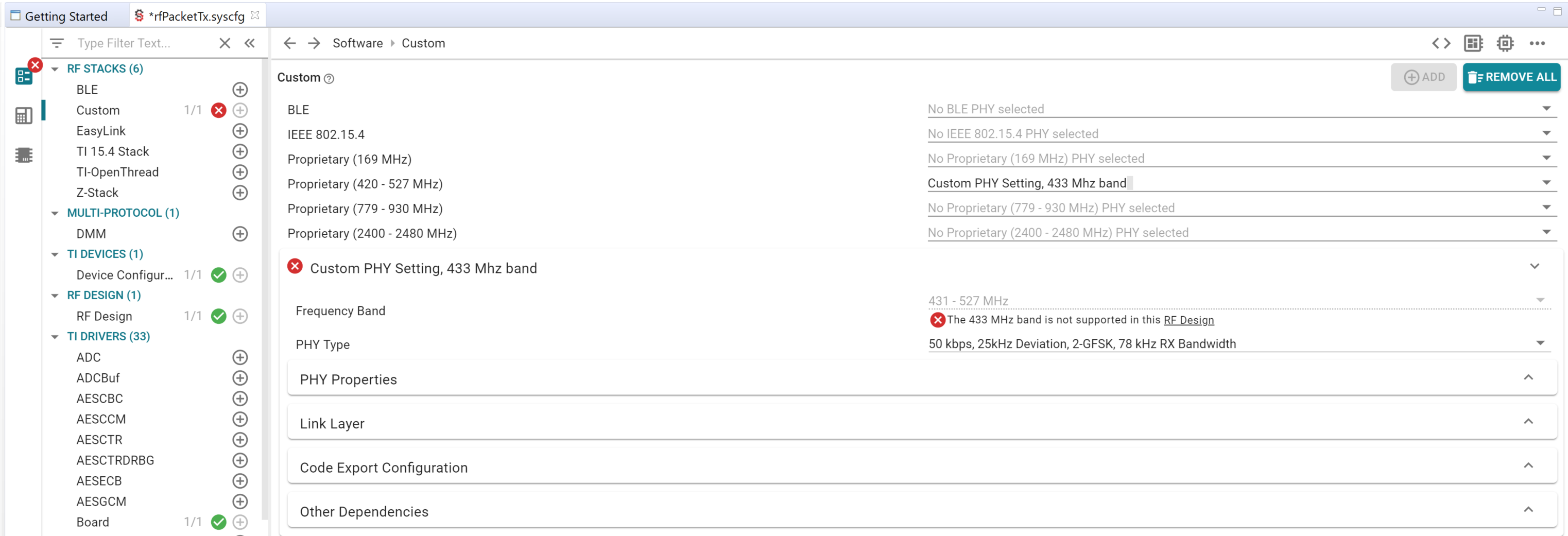Clear the filter using the X icon
This screenshot has height=536, width=1568.
click(x=225, y=43)
